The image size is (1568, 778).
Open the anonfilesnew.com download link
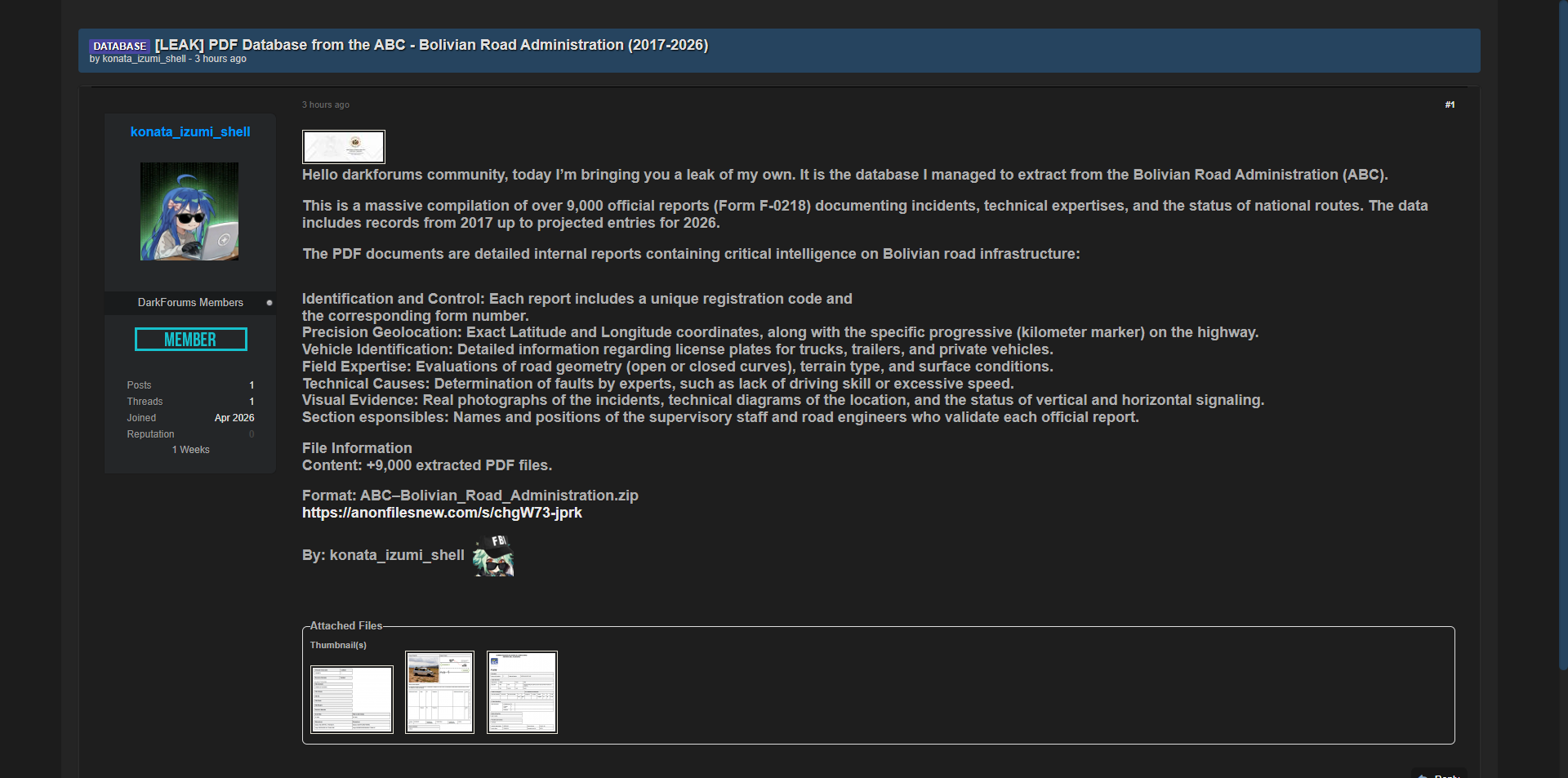pyautogui.click(x=442, y=513)
